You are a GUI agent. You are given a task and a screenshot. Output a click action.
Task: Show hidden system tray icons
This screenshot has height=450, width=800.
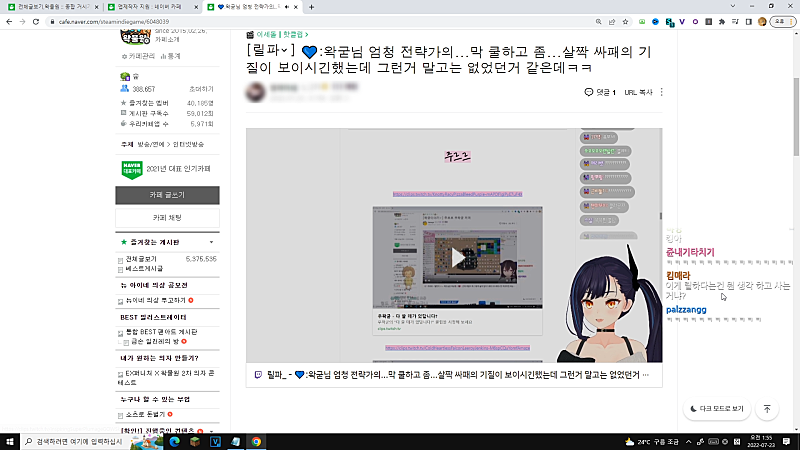click(x=688, y=442)
